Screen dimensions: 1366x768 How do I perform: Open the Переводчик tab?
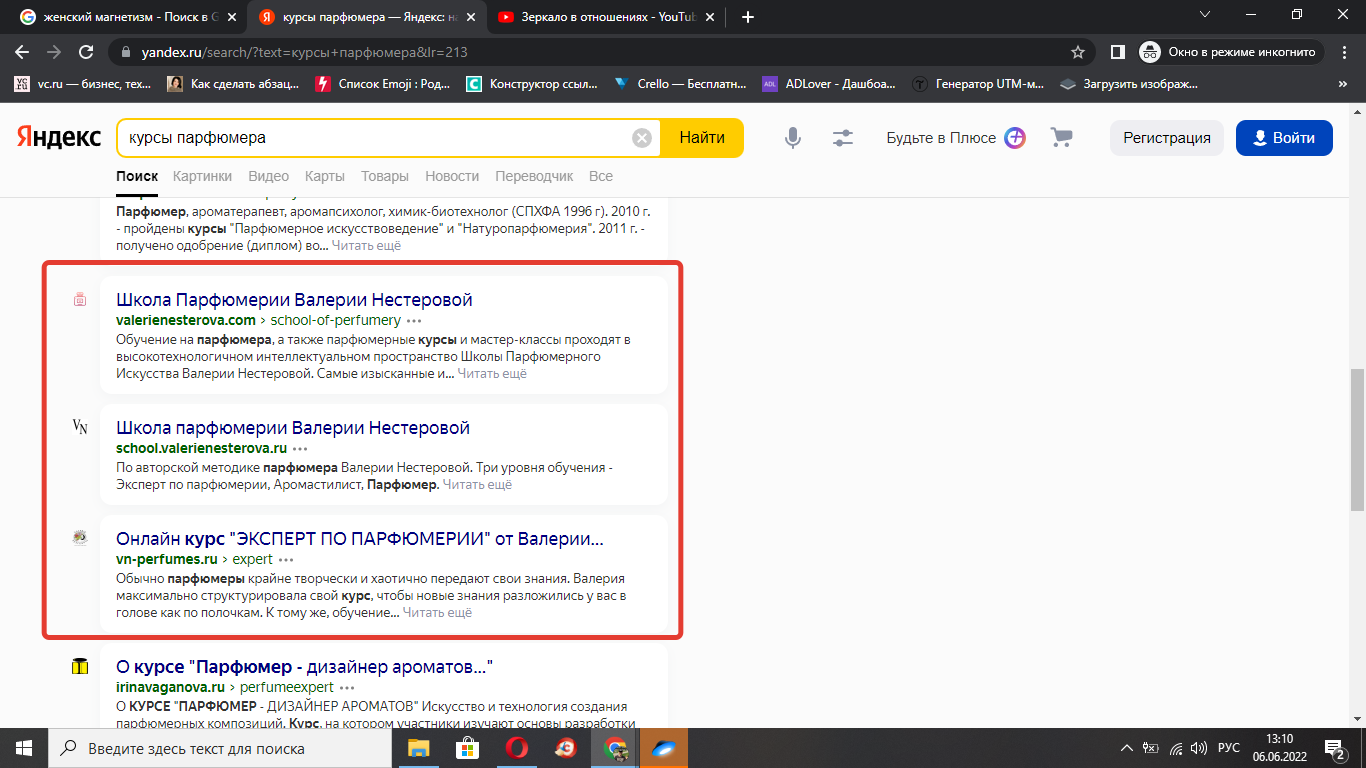[x=535, y=176]
